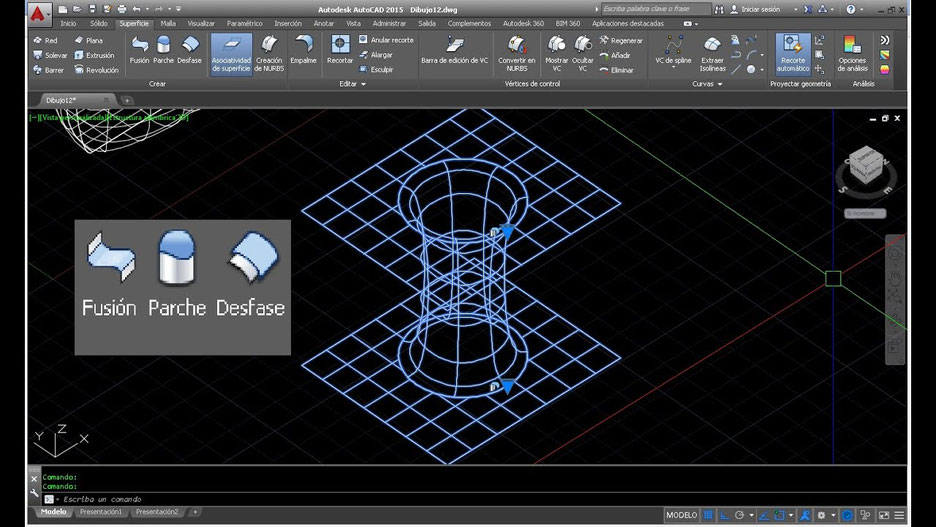
Task: Toggle Recorte automático projection
Action: (793, 52)
